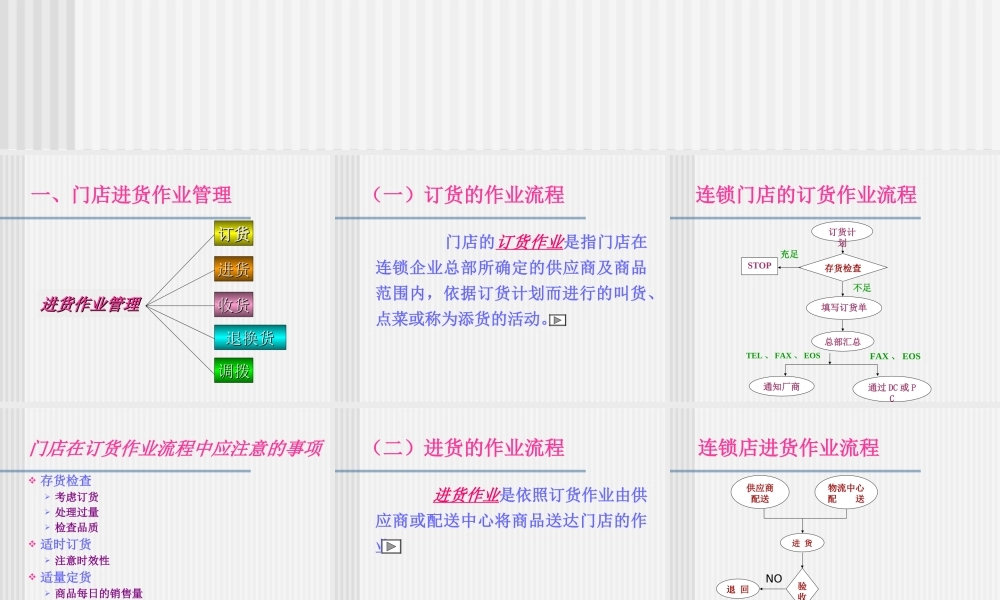Select the line 应商或配送中心将商品送达门店的作
Screen dimensions: 1000x600
click(511, 521)
